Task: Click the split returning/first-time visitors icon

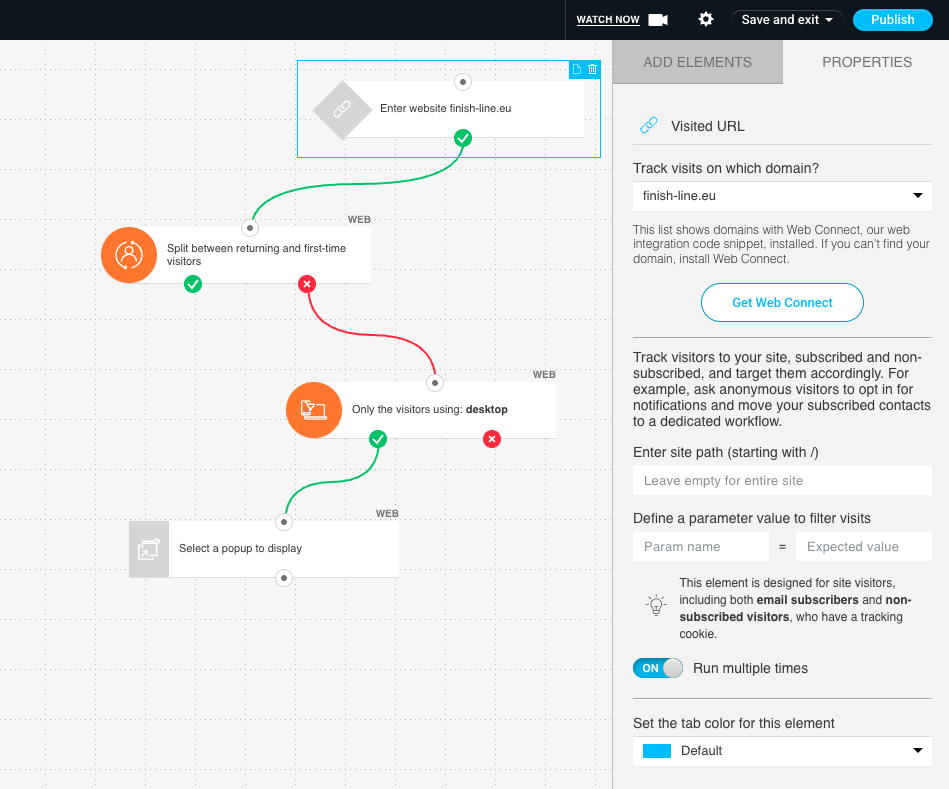Action: tap(128, 255)
